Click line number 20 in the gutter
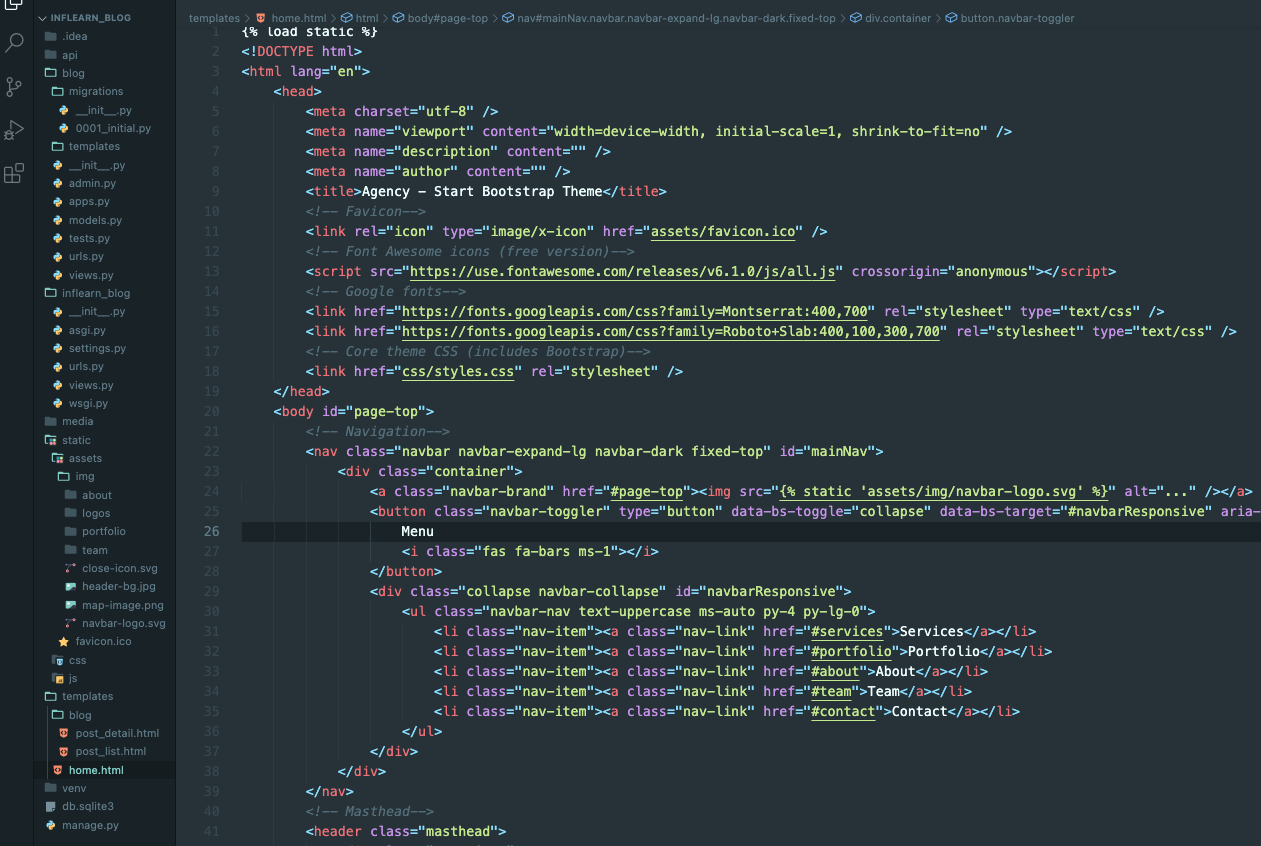The image size is (1261, 846). [x=212, y=411]
